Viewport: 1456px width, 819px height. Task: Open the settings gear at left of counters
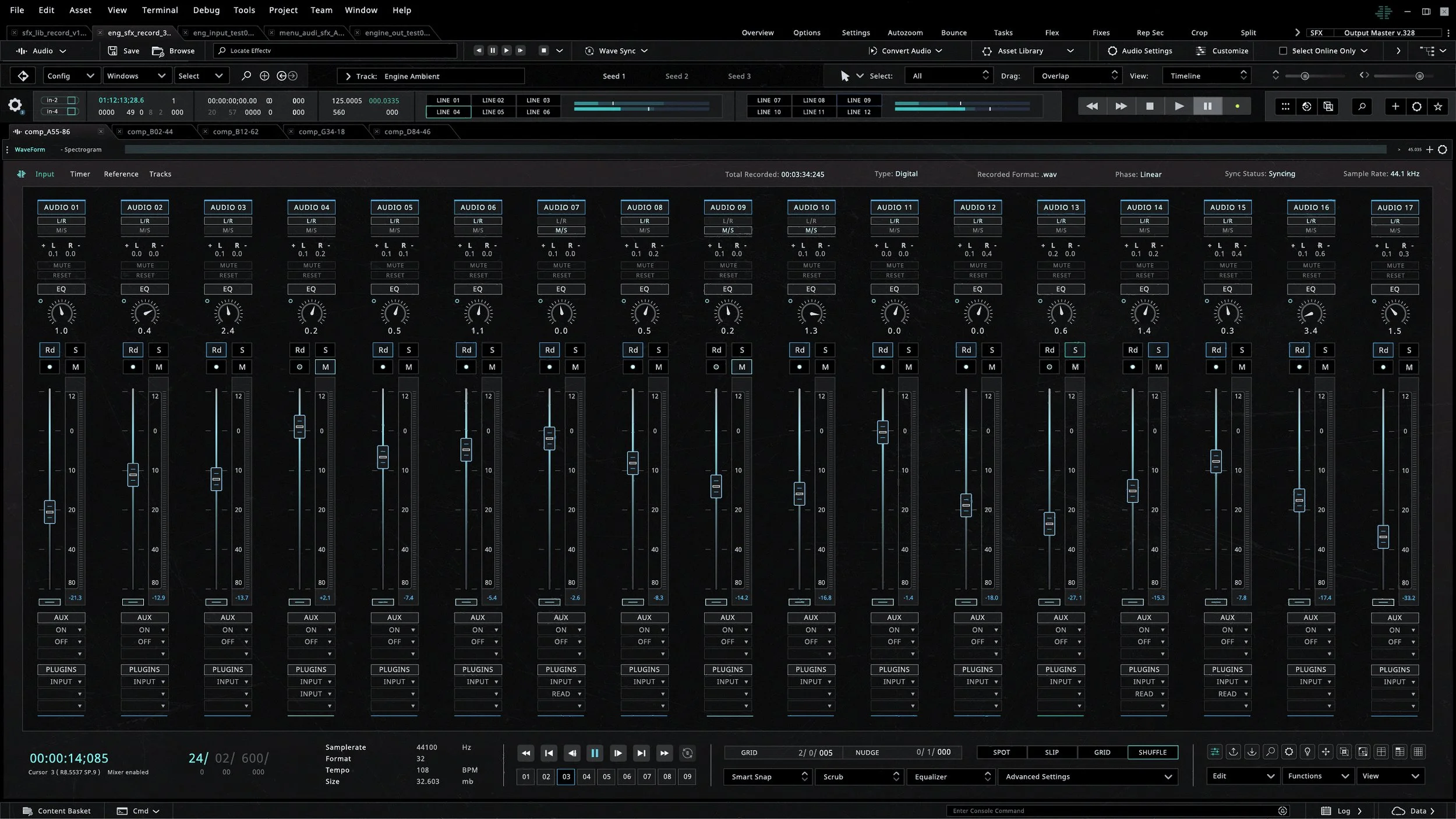click(x=15, y=105)
